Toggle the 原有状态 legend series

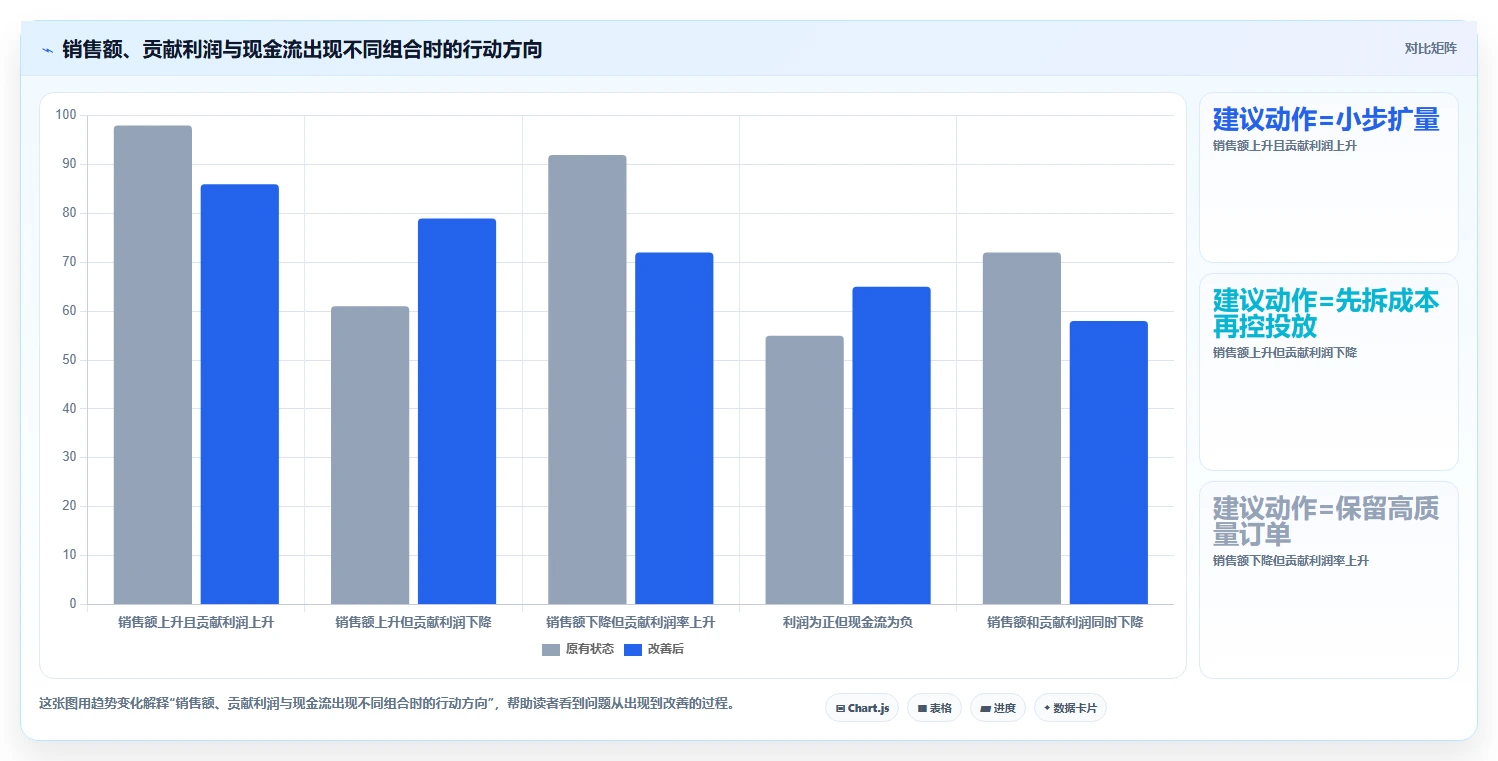point(578,650)
